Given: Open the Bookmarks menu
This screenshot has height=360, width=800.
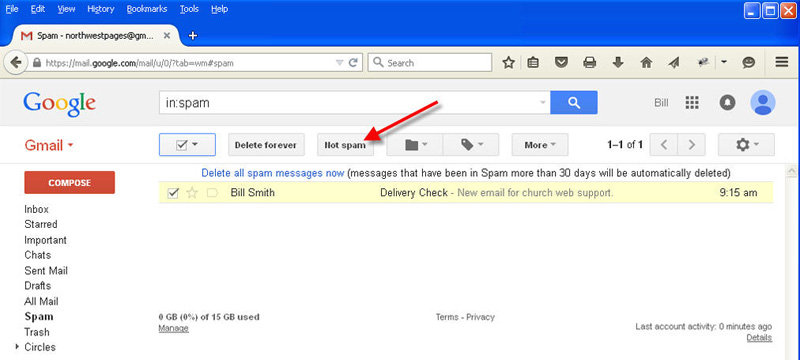Looking at the screenshot, I should [147, 9].
